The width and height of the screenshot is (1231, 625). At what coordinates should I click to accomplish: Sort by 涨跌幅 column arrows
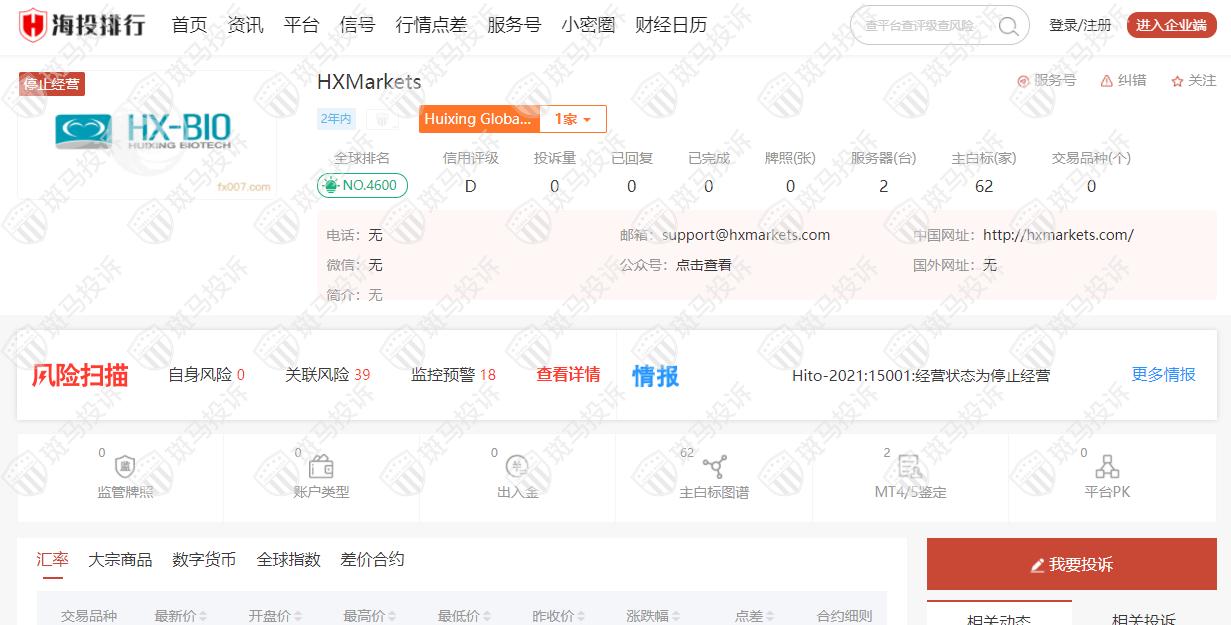pos(675,617)
